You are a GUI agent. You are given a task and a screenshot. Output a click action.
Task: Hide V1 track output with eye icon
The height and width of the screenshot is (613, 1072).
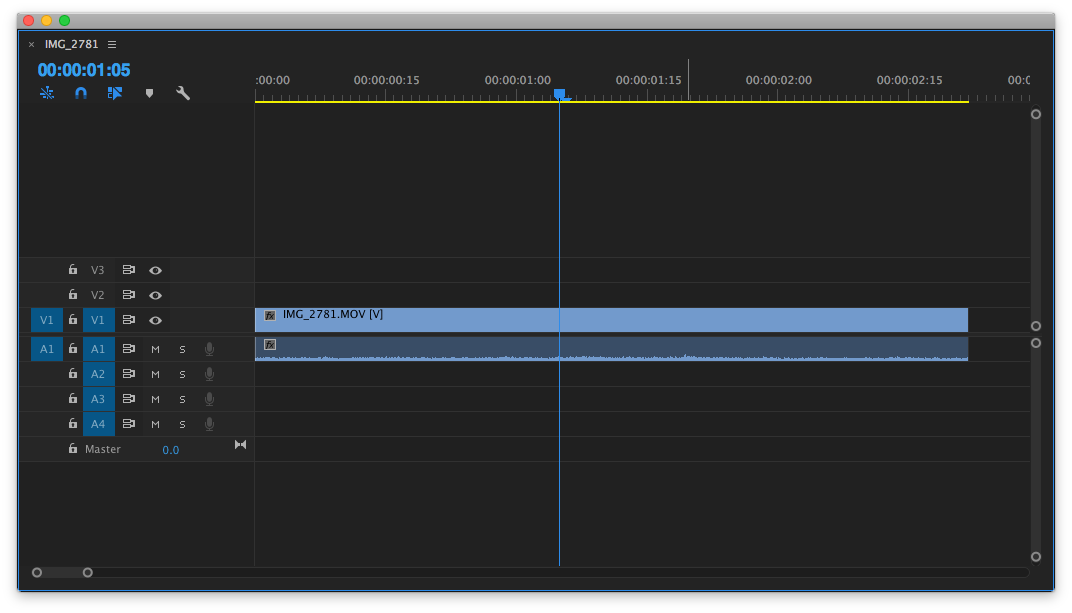tap(155, 320)
